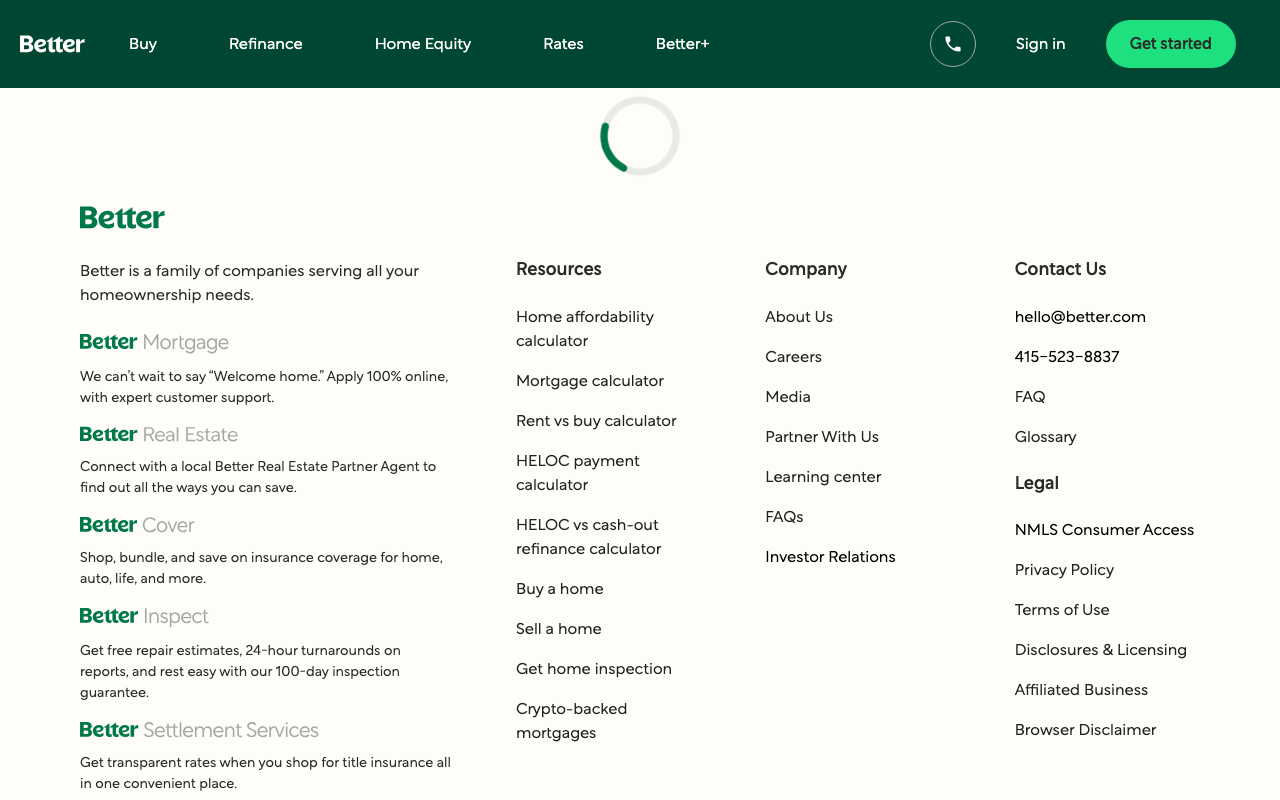Expand the Refinance navigation menu
Image resolution: width=1280 pixels, height=800 pixels.
[266, 44]
